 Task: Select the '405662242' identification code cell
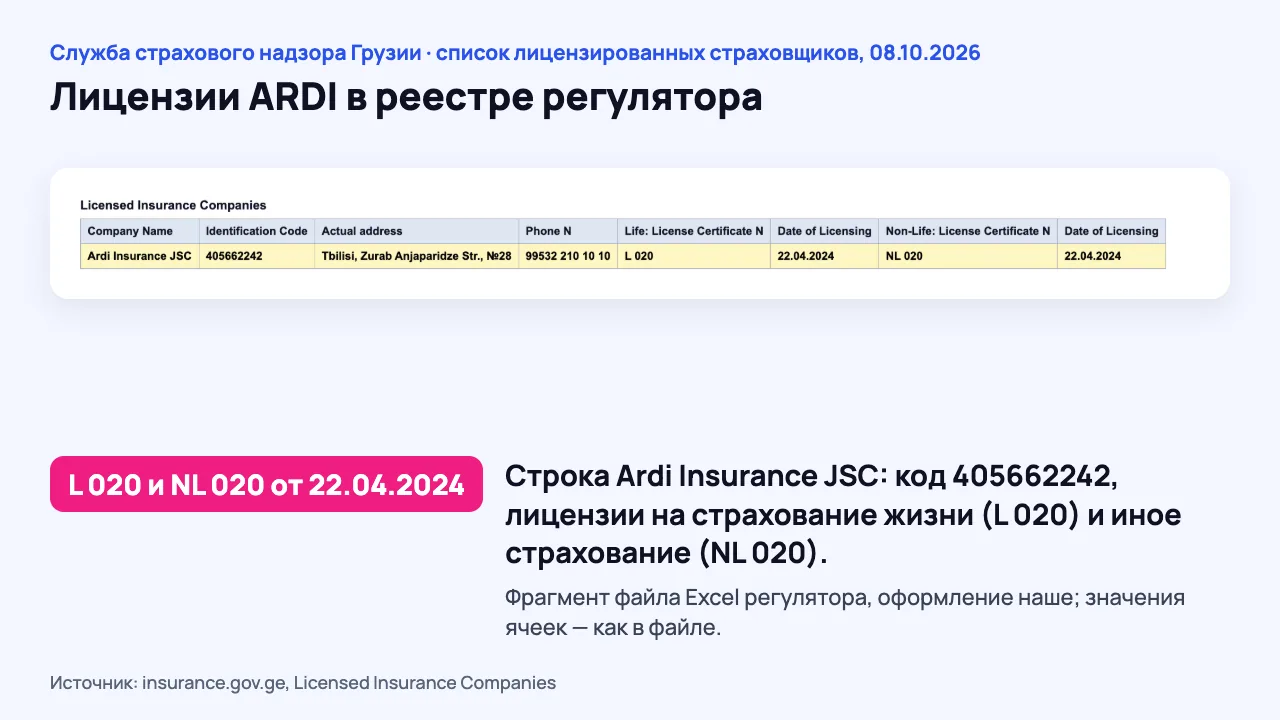coord(257,256)
